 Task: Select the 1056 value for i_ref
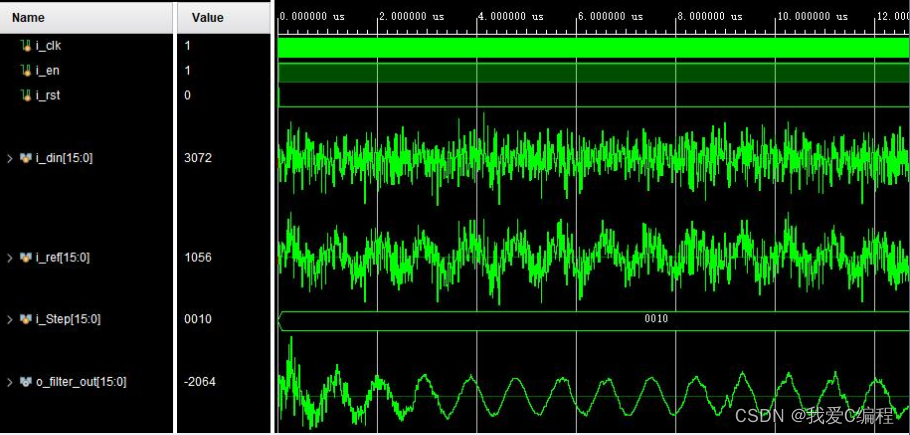[199, 257]
